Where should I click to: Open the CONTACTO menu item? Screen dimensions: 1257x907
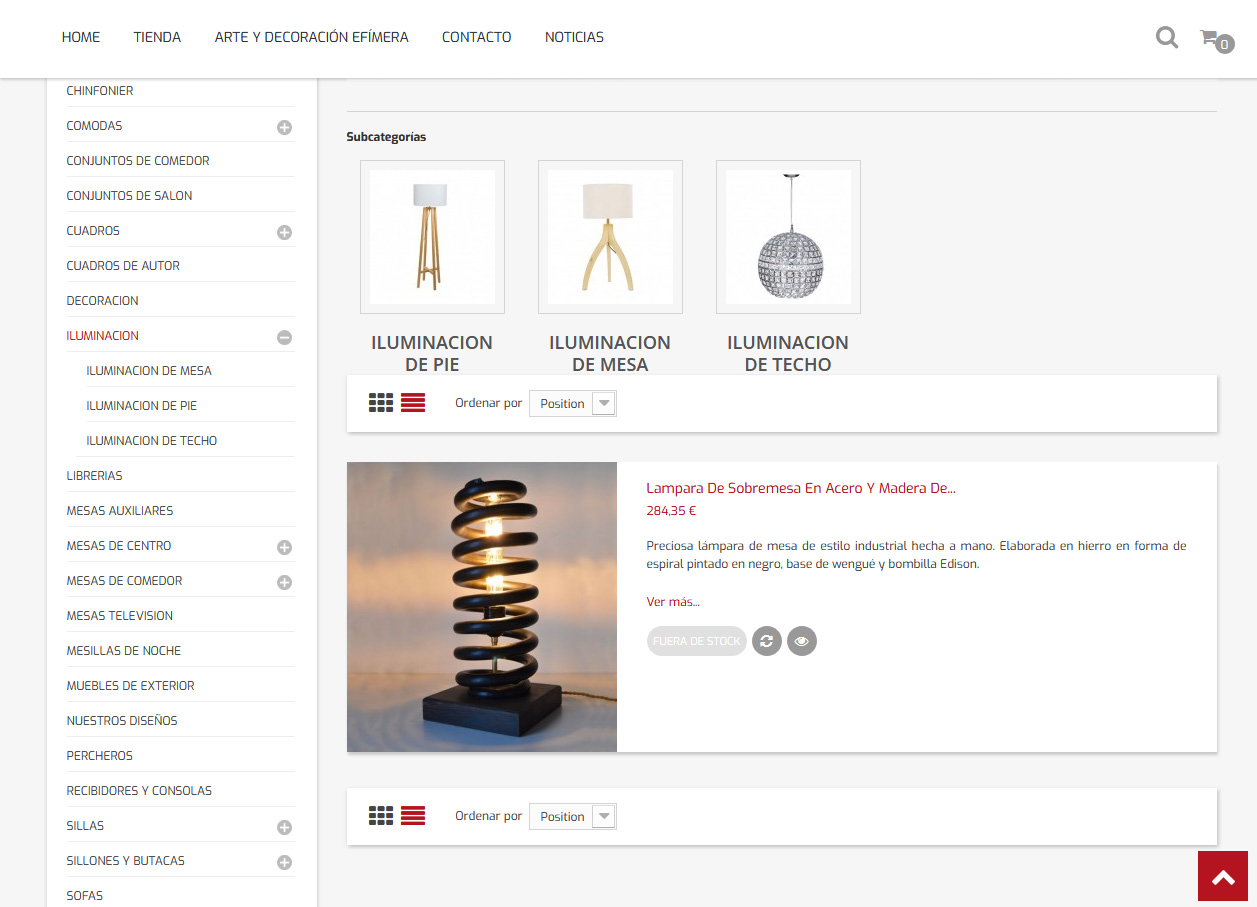click(x=477, y=37)
